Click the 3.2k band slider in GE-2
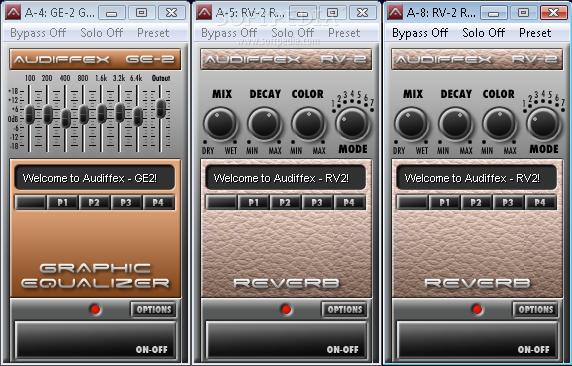 (120, 112)
